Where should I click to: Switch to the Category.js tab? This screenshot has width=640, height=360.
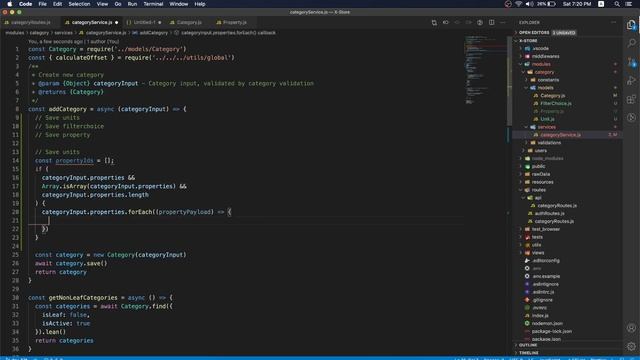[189, 22]
